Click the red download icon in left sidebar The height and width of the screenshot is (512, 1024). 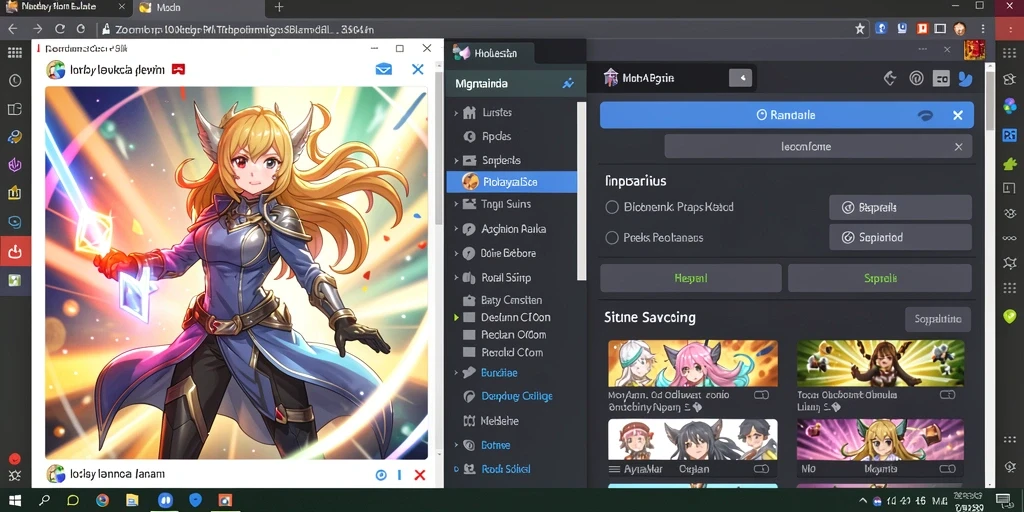click(x=14, y=251)
